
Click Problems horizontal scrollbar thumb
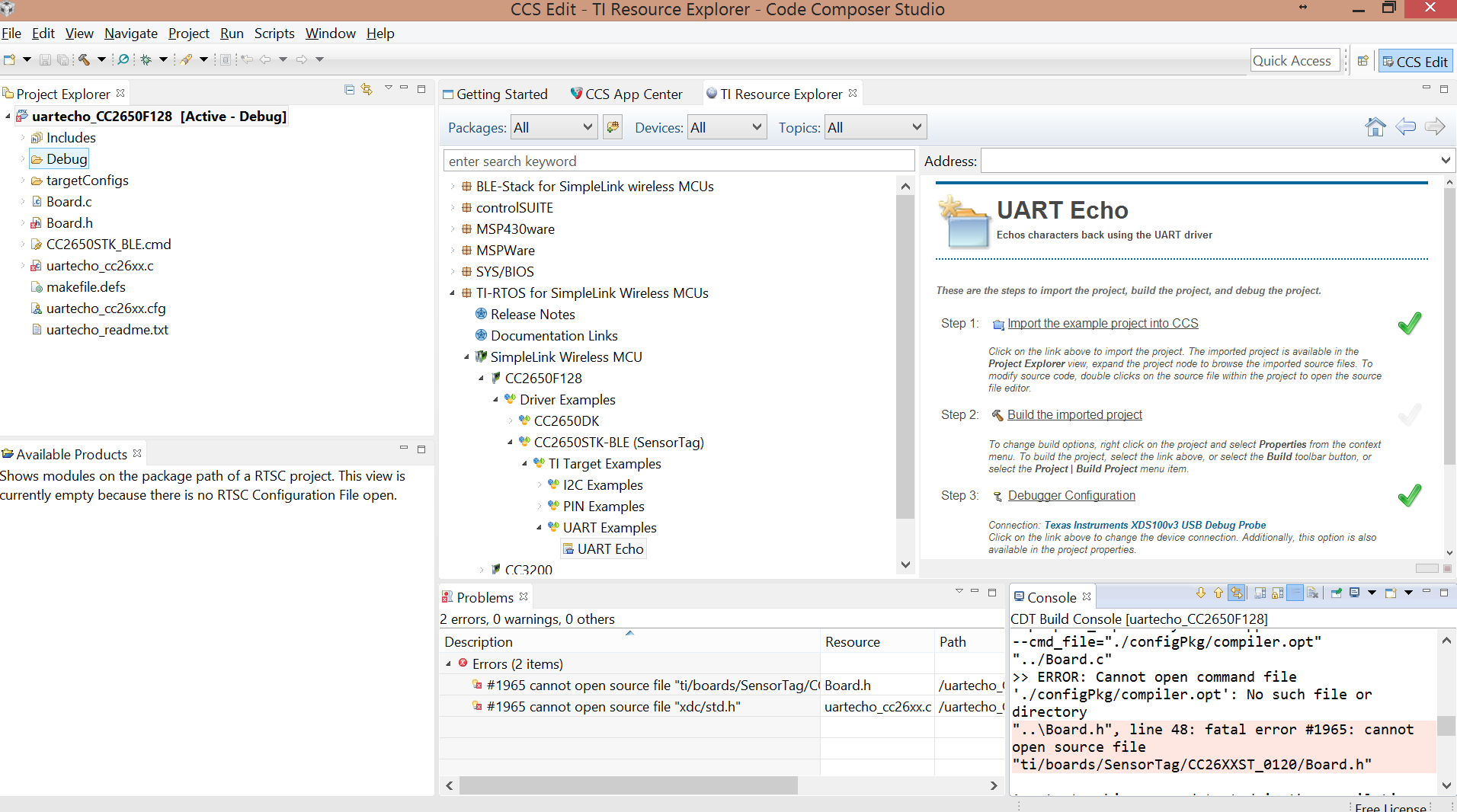click(x=628, y=785)
